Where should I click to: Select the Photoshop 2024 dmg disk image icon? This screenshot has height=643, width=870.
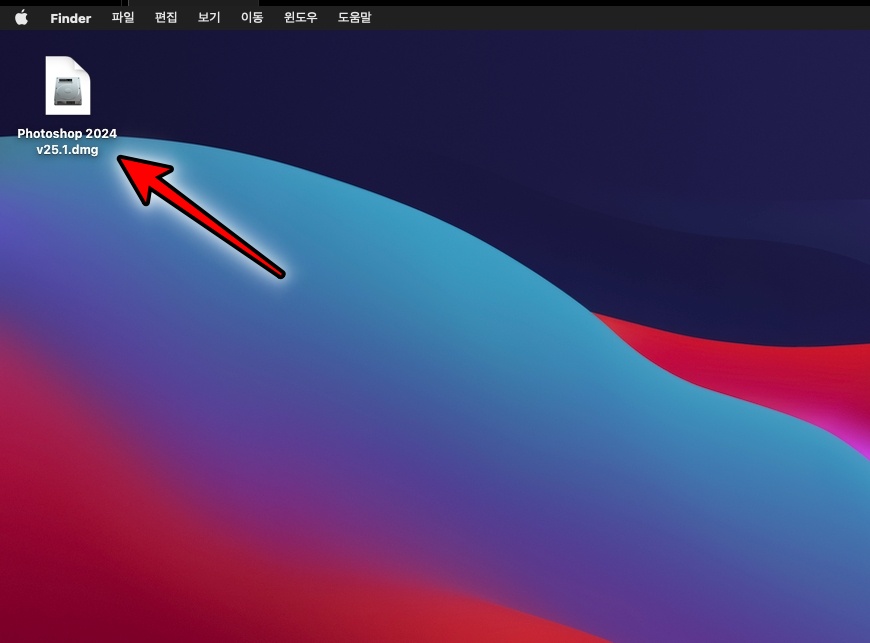(68, 85)
